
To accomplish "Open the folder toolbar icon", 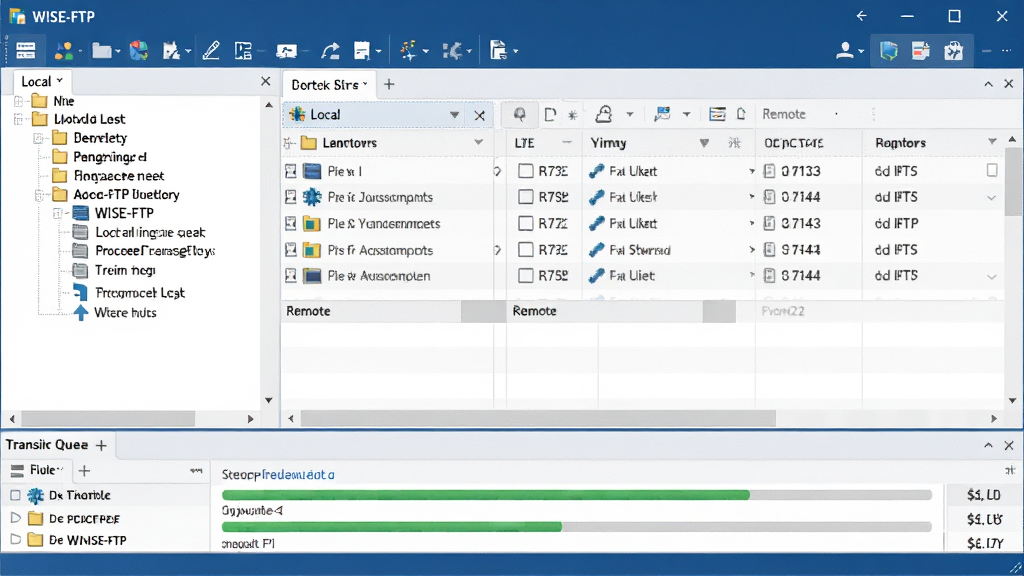I will [101, 50].
